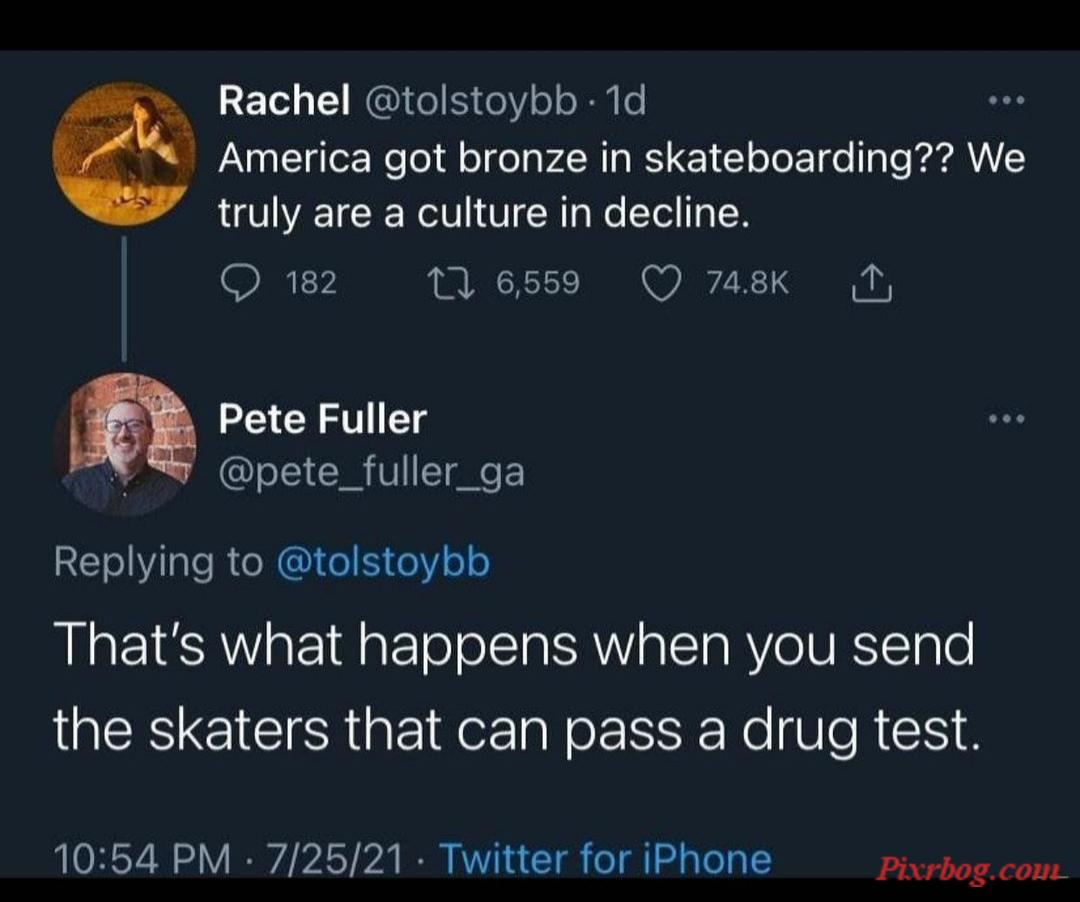Screen dimensions: 1080x902
Task: Open the three-dot menu on Rachel's tweet
Action: [1006, 101]
